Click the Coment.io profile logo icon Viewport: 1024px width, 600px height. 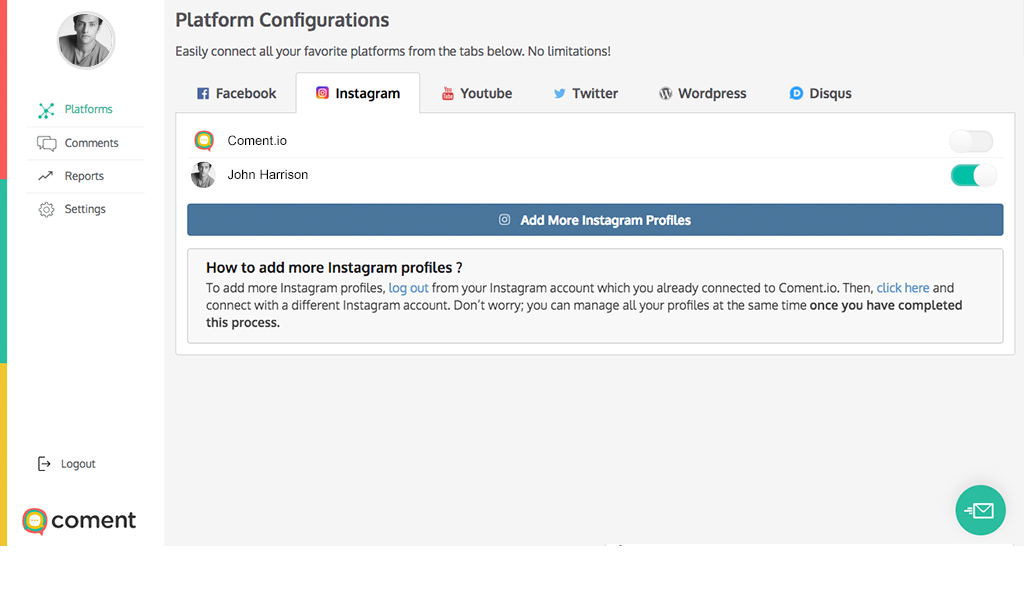[x=204, y=140]
